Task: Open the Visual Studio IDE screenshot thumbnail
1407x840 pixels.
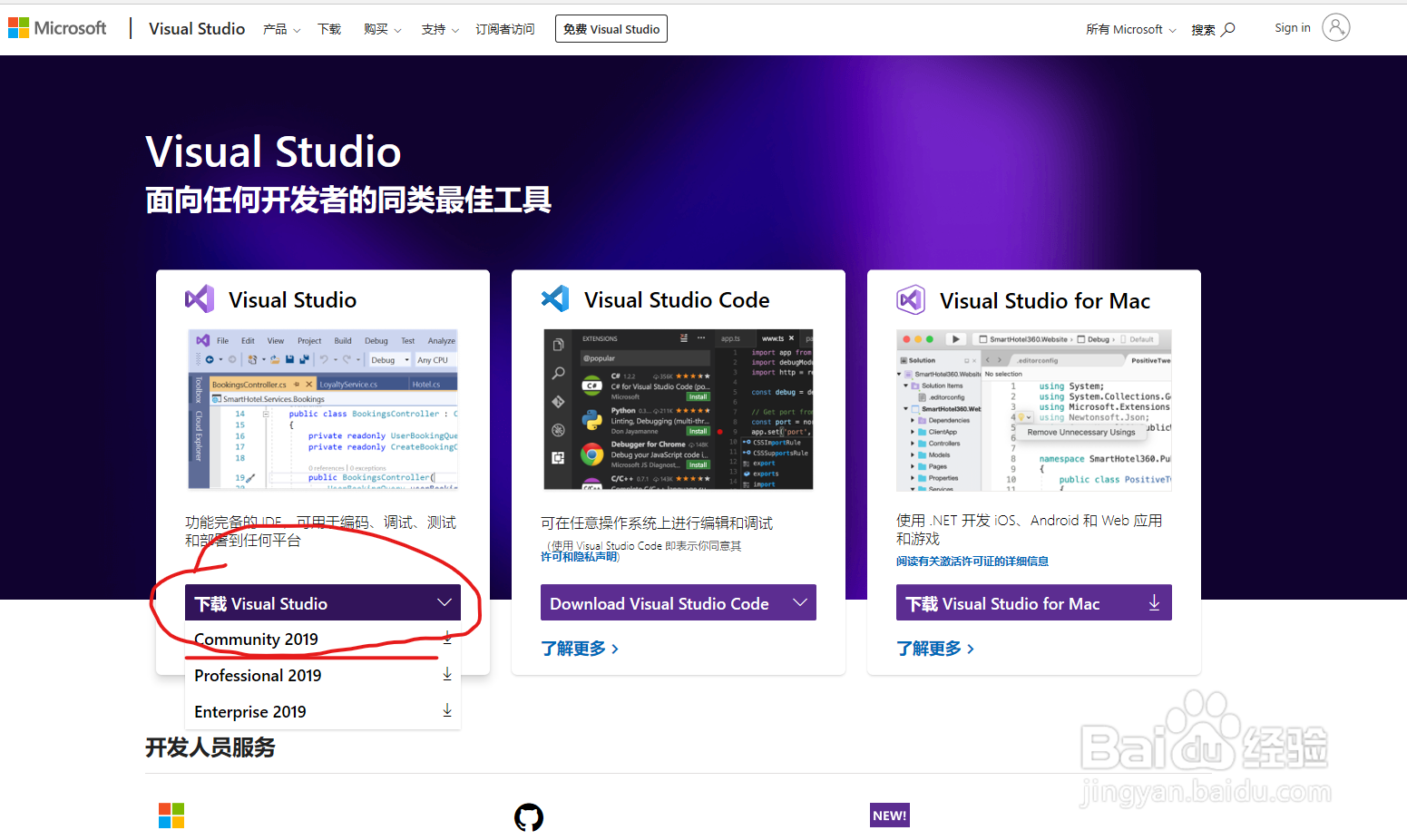Action: (x=323, y=410)
